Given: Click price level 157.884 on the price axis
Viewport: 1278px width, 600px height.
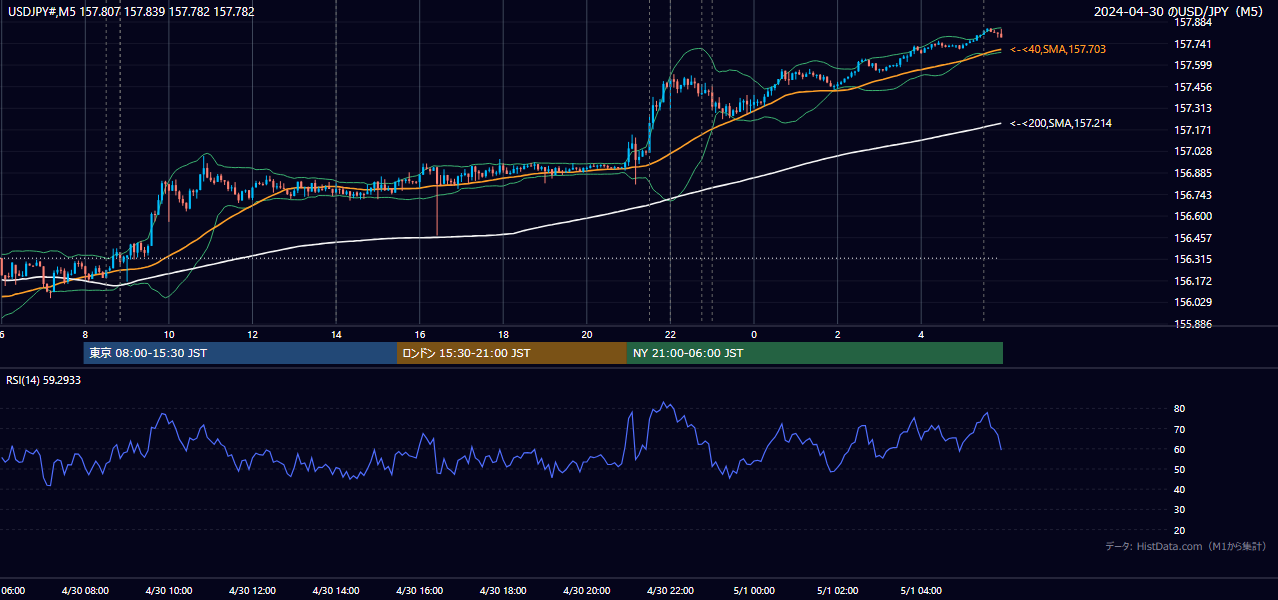Looking at the screenshot, I should (1193, 22).
